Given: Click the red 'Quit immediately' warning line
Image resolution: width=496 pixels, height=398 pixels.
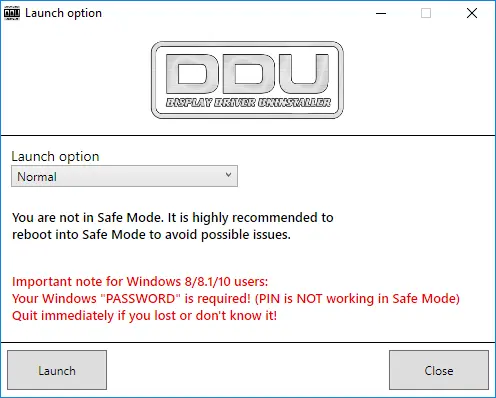Looking at the screenshot, I should pyautogui.click(x=144, y=316).
